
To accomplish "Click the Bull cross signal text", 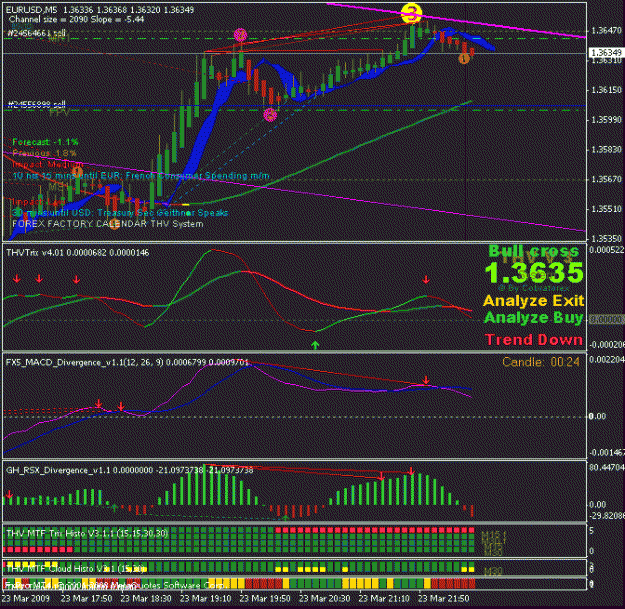I will point(533,251).
